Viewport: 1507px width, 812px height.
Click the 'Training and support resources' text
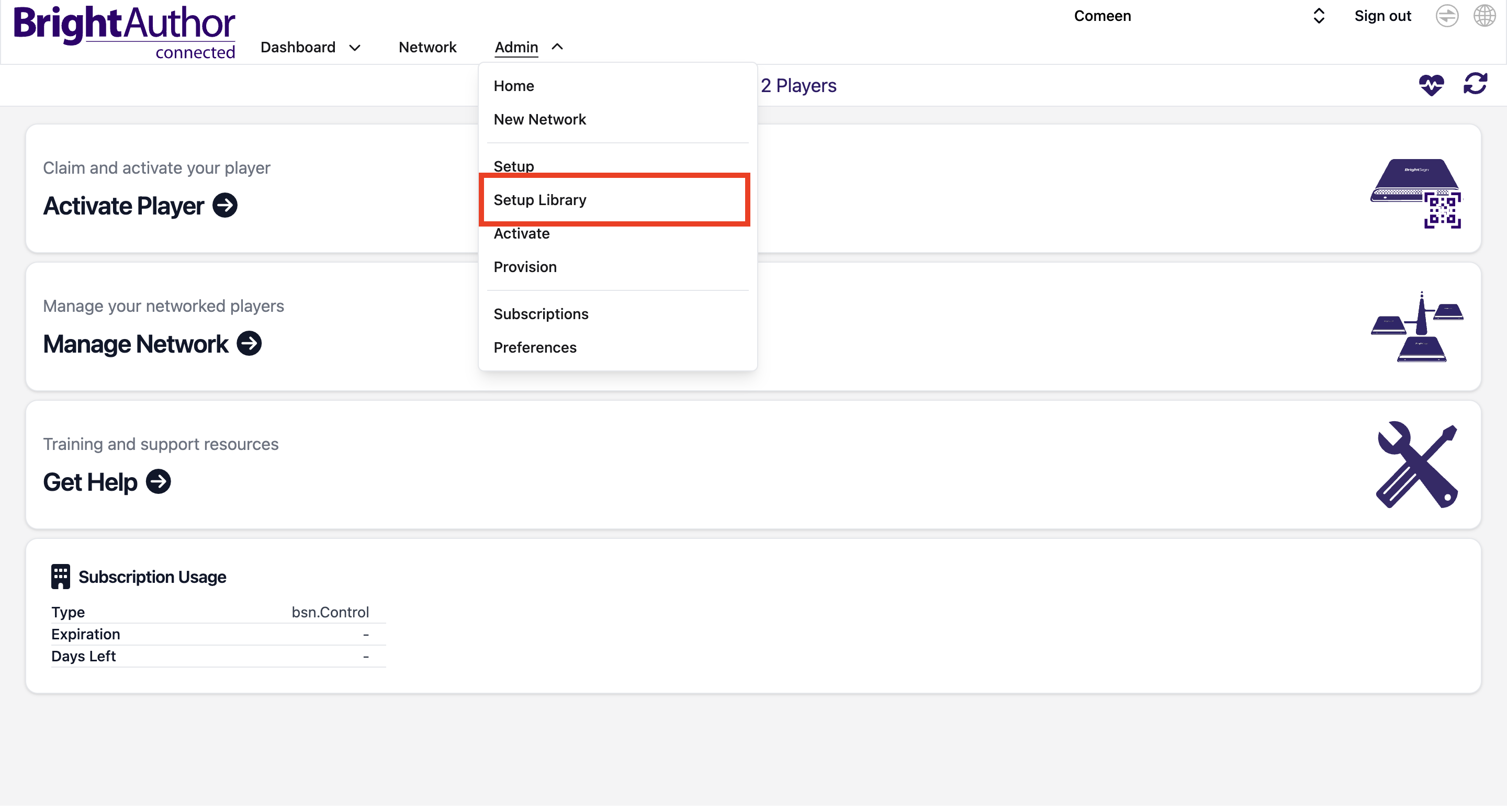coord(160,444)
